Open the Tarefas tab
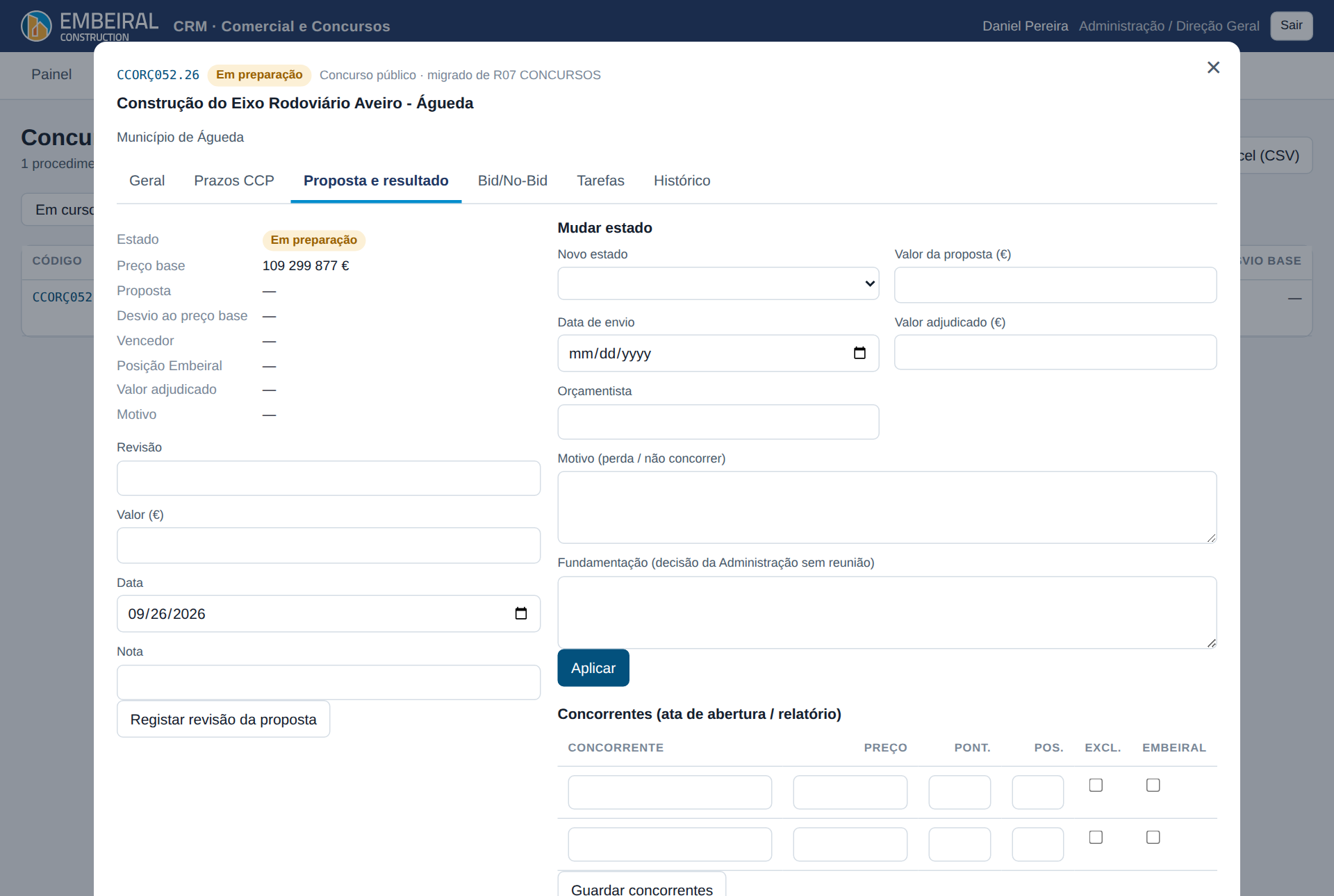 [600, 181]
